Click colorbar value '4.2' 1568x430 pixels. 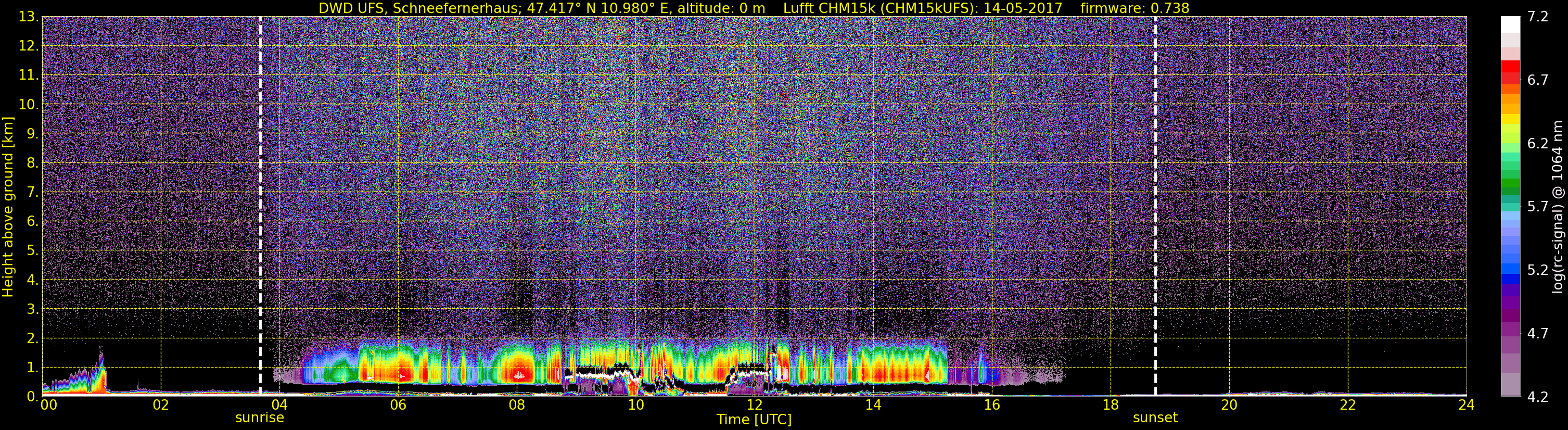pos(1538,397)
